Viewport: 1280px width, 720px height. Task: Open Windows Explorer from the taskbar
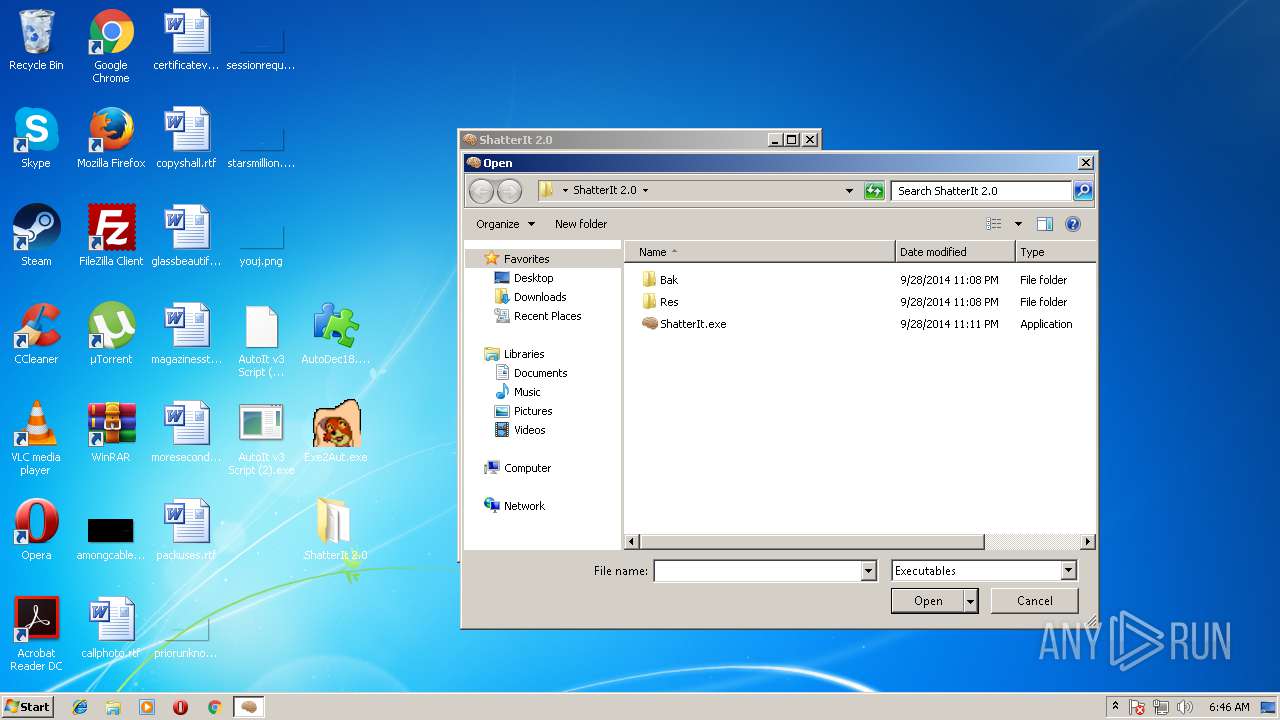pos(113,707)
